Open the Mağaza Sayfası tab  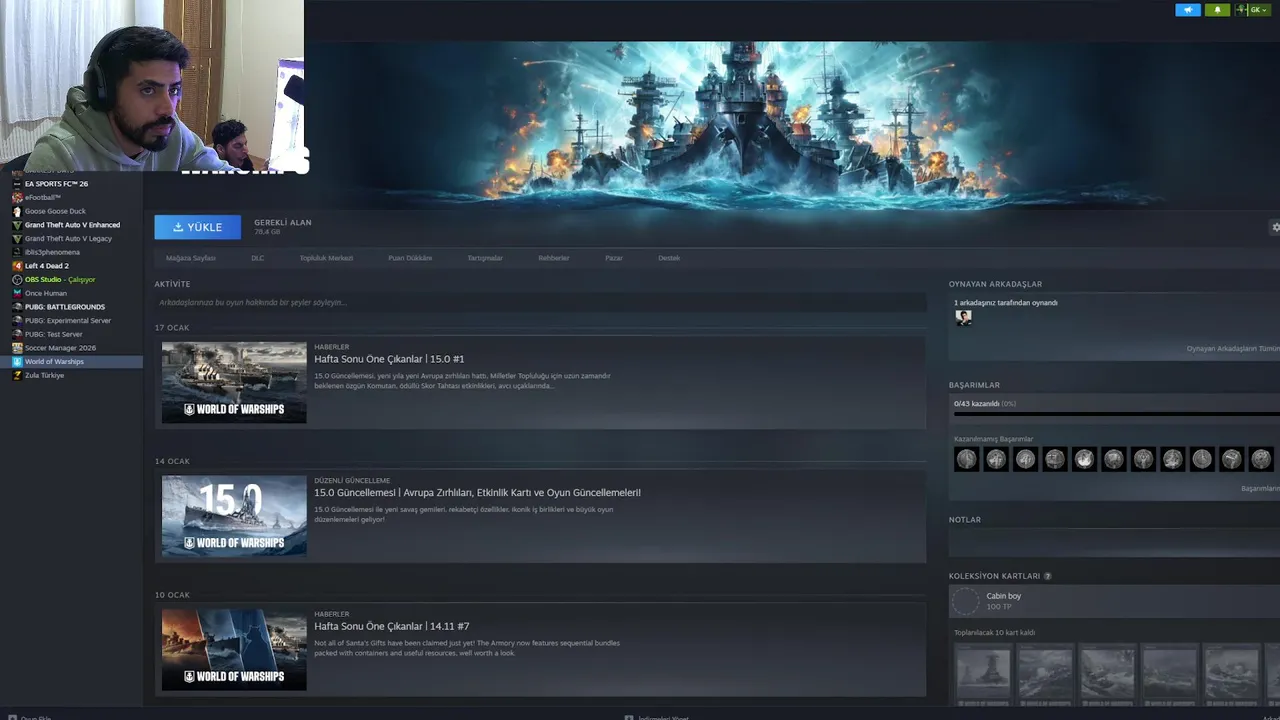pyautogui.click(x=191, y=258)
